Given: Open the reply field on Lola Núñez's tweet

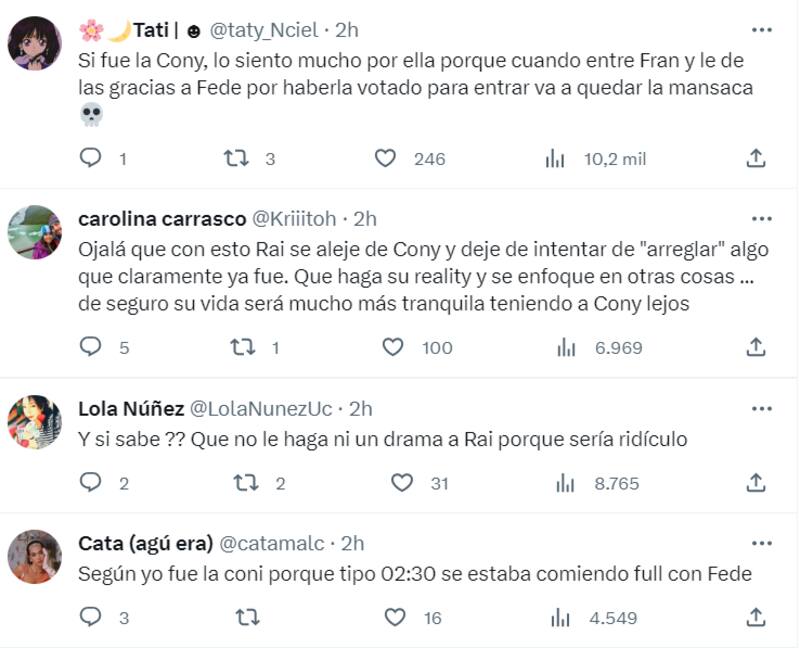Looking at the screenshot, I should click(x=91, y=483).
